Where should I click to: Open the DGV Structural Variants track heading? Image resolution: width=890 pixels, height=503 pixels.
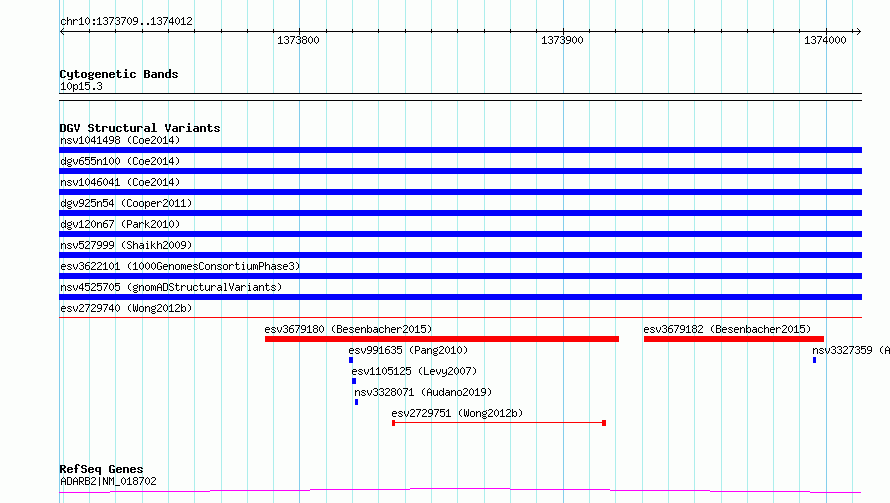click(x=140, y=128)
